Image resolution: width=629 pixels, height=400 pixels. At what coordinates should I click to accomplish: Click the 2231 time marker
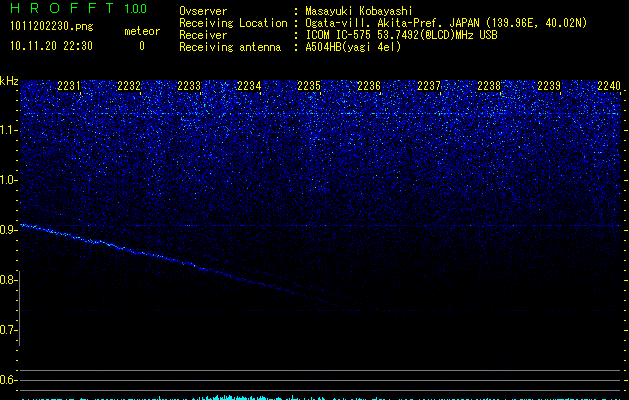[x=69, y=86]
